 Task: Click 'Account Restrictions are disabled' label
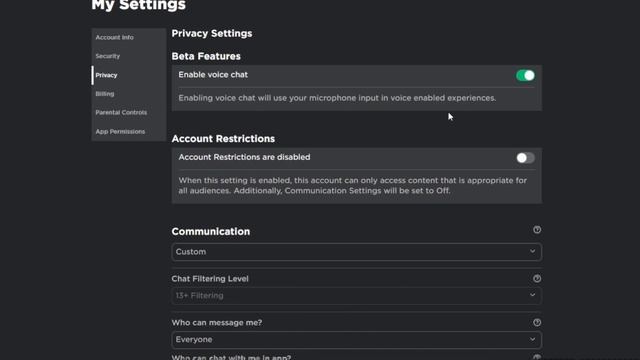(244, 157)
